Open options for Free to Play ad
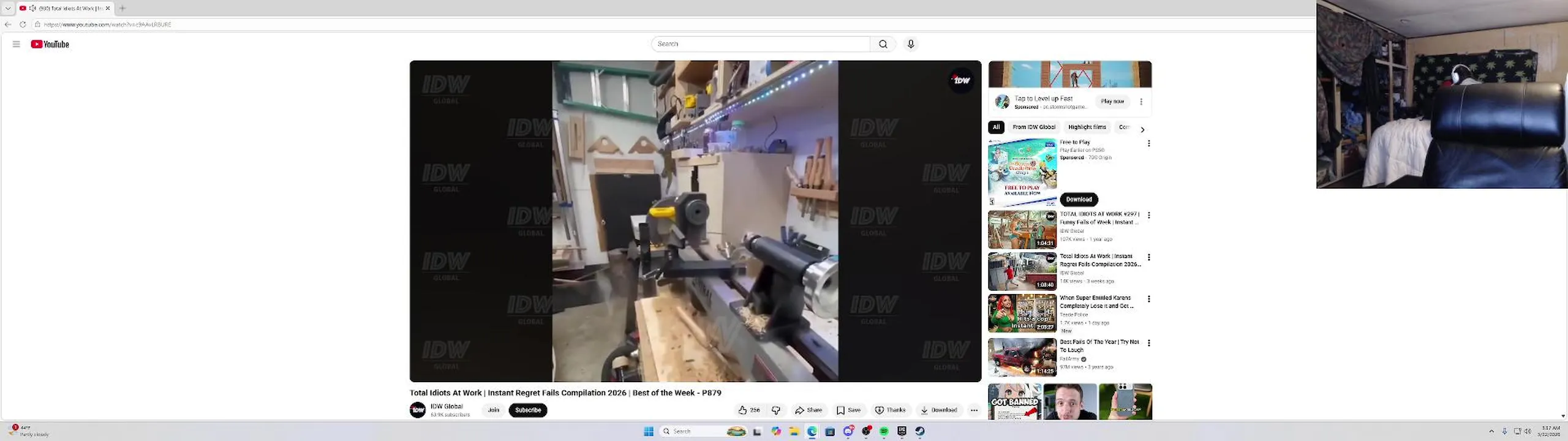 pyautogui.click(x=1149, y=143)
